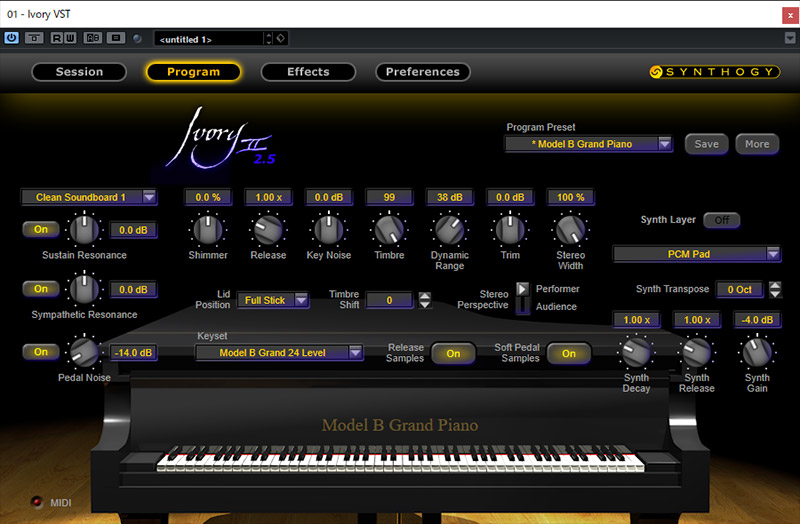This screenshot has width=800, height=524.
Task: Toggle Pedal Noise On button
Action: pyautogui.click(x=41, y=352)
